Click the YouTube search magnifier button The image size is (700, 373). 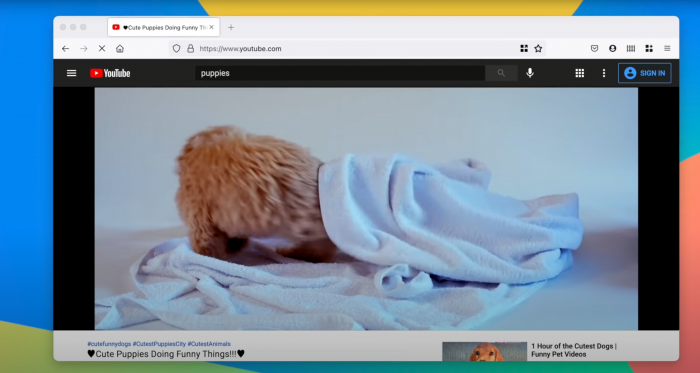coord(501,73)
